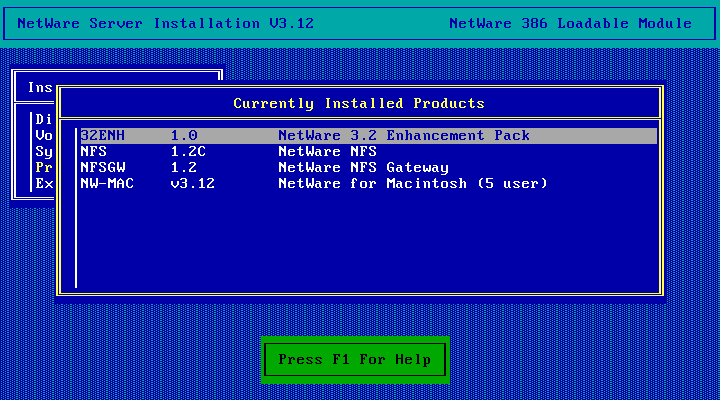Select the NFS product entry
The height and width of the screenshot is (400, 720).
coord(368,152)
